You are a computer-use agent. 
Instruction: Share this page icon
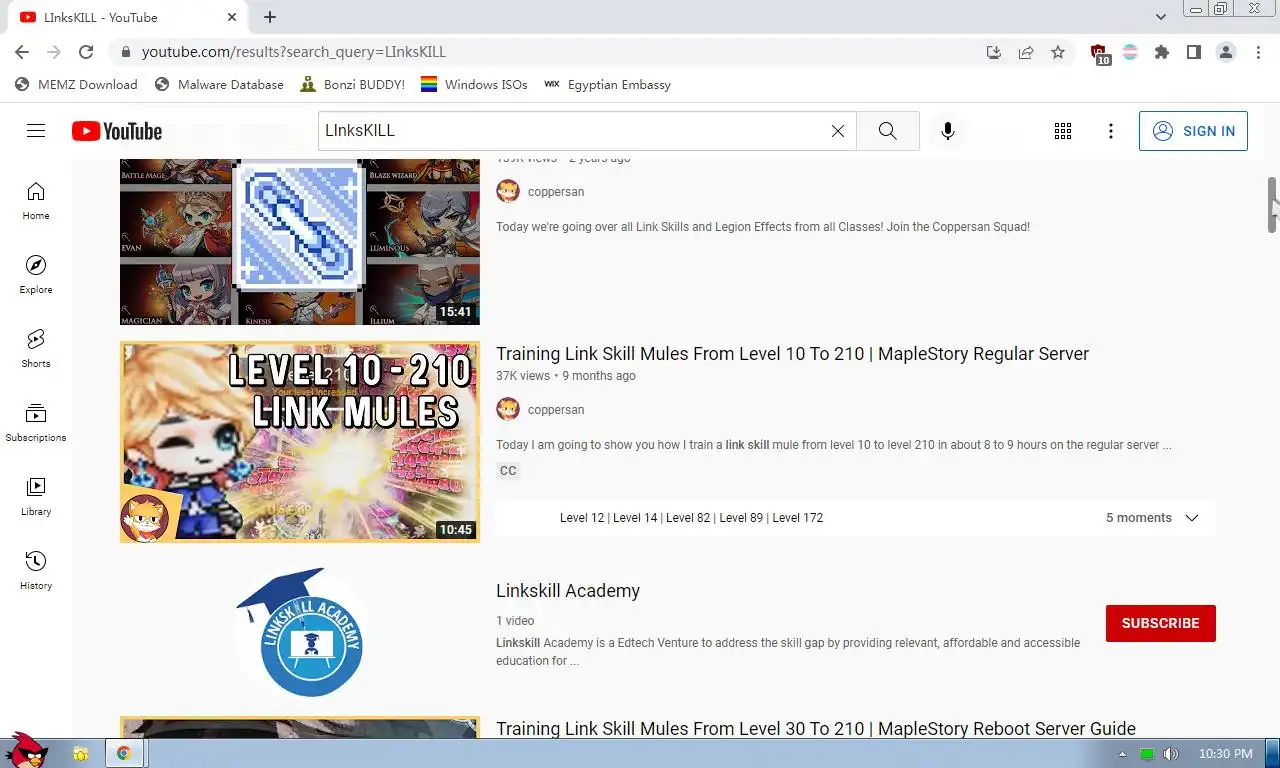point(1026,52)
